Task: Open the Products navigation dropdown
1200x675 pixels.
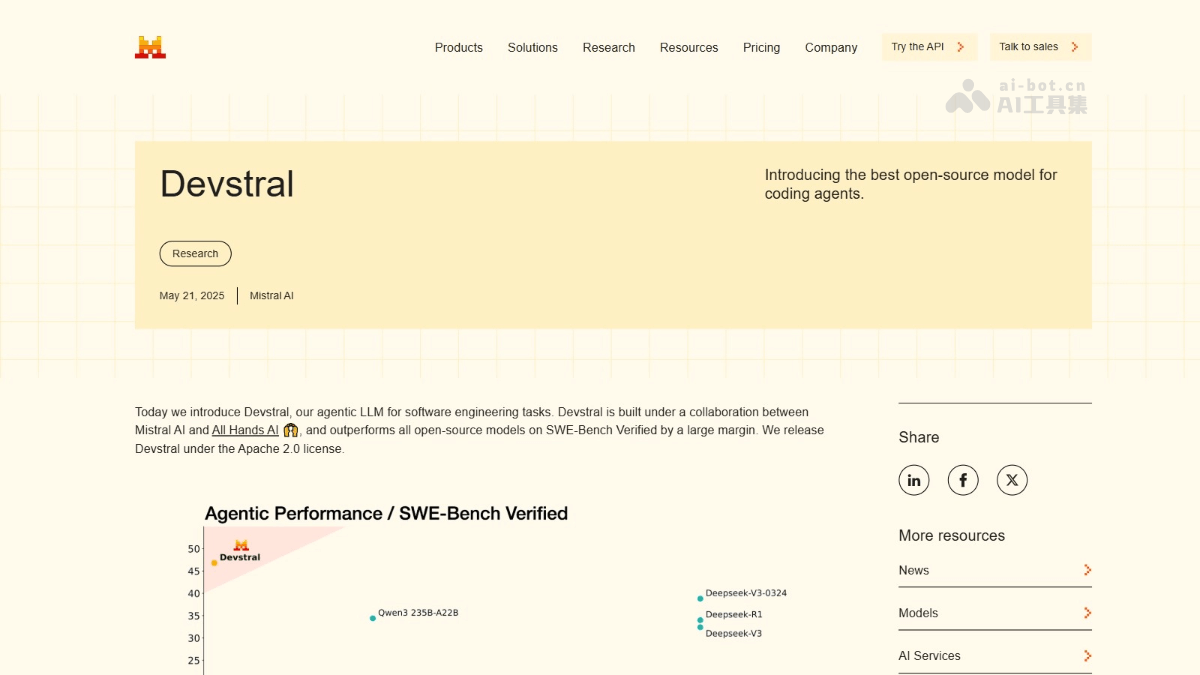Action: 458,47
